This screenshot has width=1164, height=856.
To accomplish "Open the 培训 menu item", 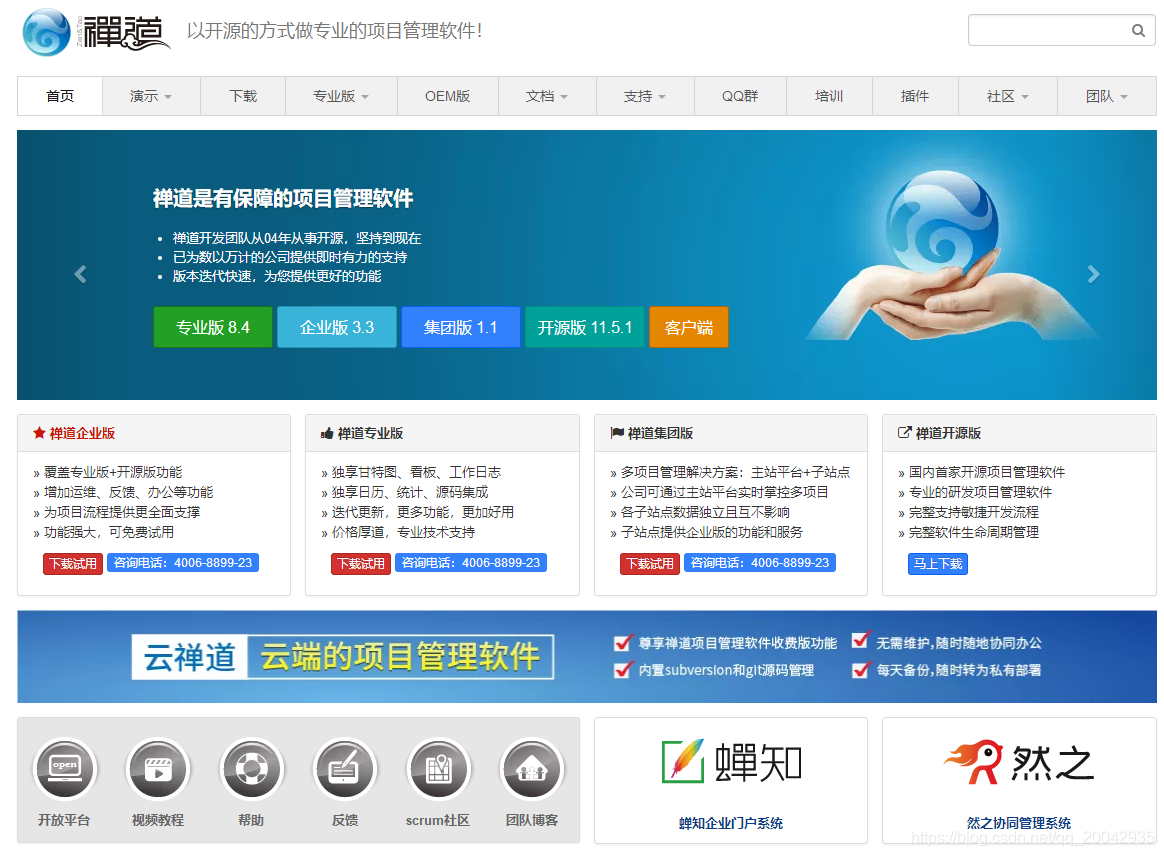I will coord(829,96).
